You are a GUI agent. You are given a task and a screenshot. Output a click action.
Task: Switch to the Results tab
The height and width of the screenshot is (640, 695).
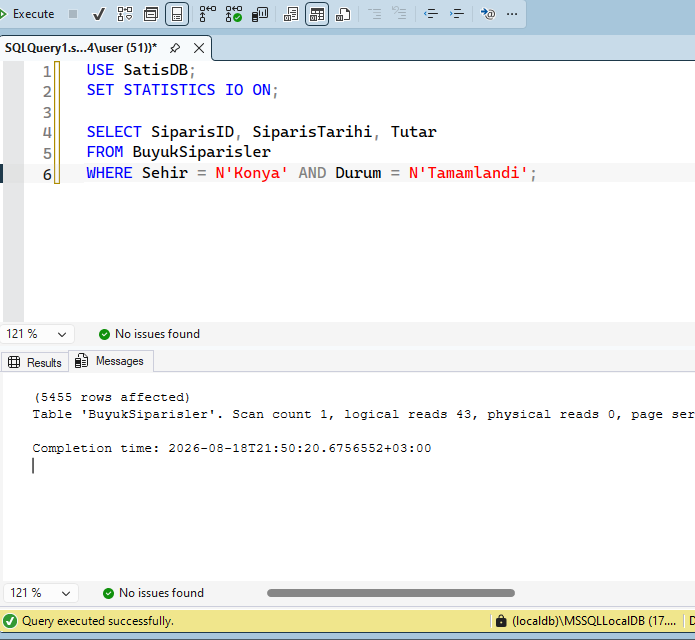coord(35,362)
